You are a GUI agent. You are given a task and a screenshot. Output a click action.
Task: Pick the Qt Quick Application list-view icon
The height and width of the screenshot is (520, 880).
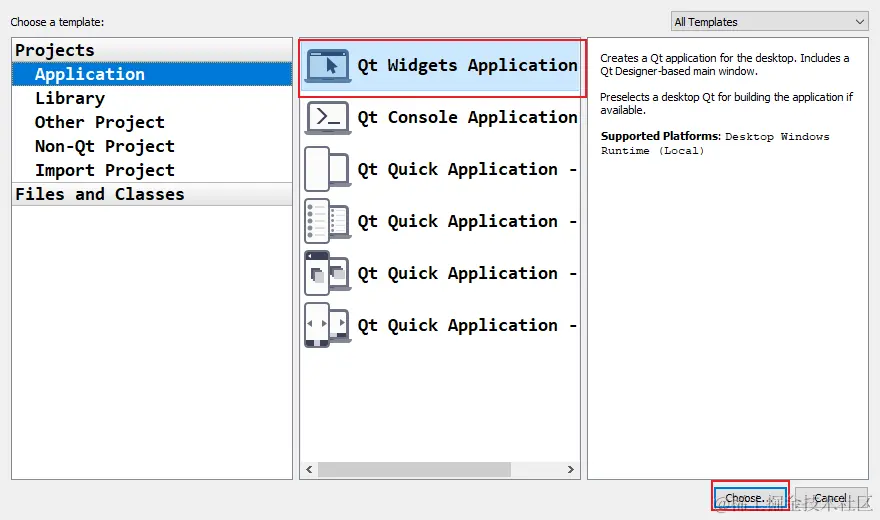pos(328,221)
